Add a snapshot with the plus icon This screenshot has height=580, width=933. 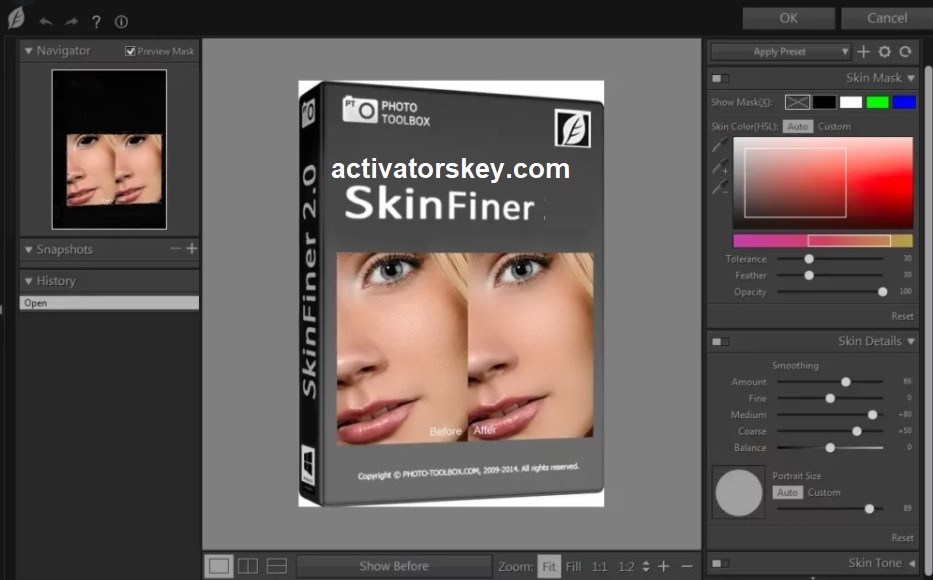pos(192,248)
